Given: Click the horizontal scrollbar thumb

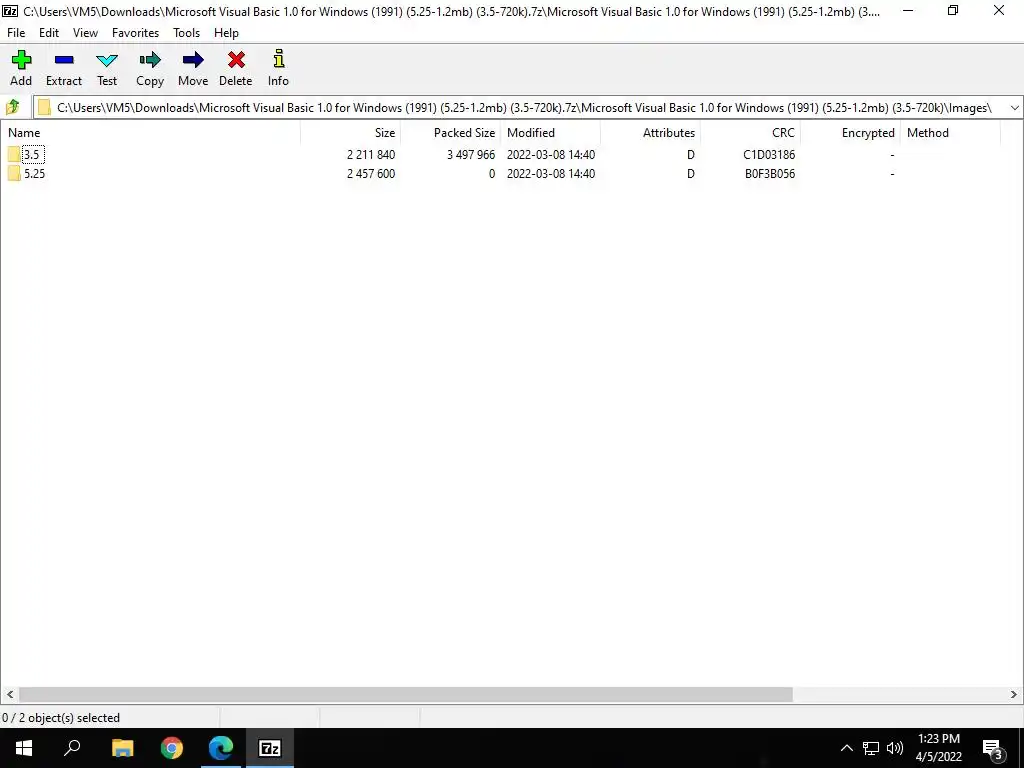Looking at the screenshot, I should (x=406, y=694).
